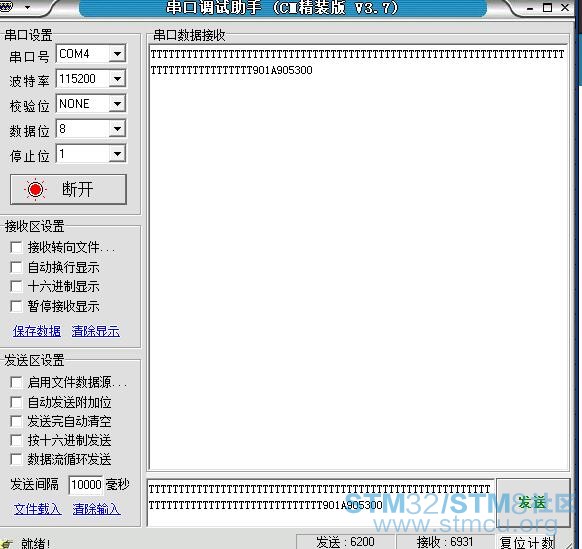Check 发送完自动清空 checkbox
582x549 pixels.
[x=16, y=421]
